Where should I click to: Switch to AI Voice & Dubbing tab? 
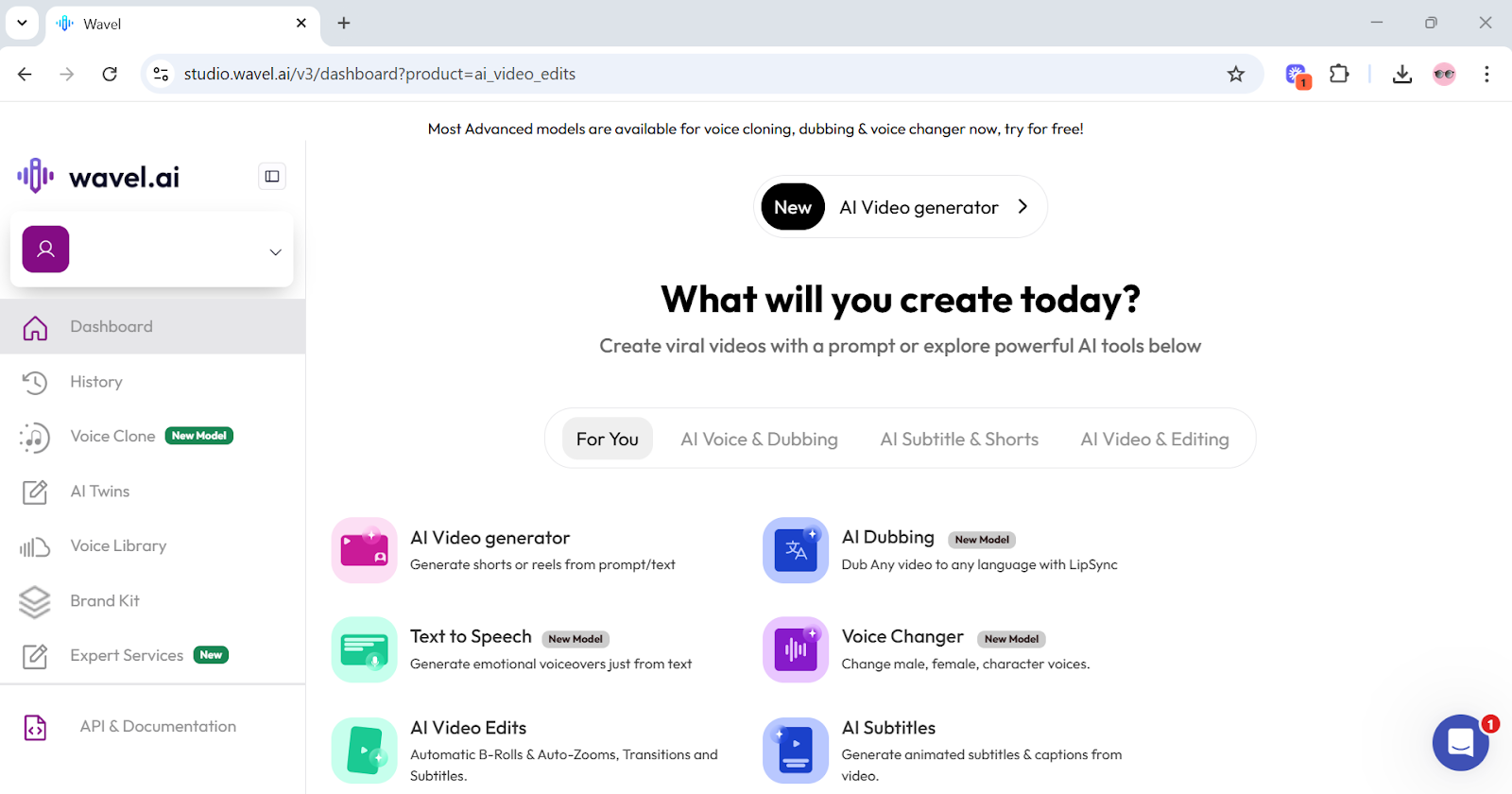(x=759, y=439)
